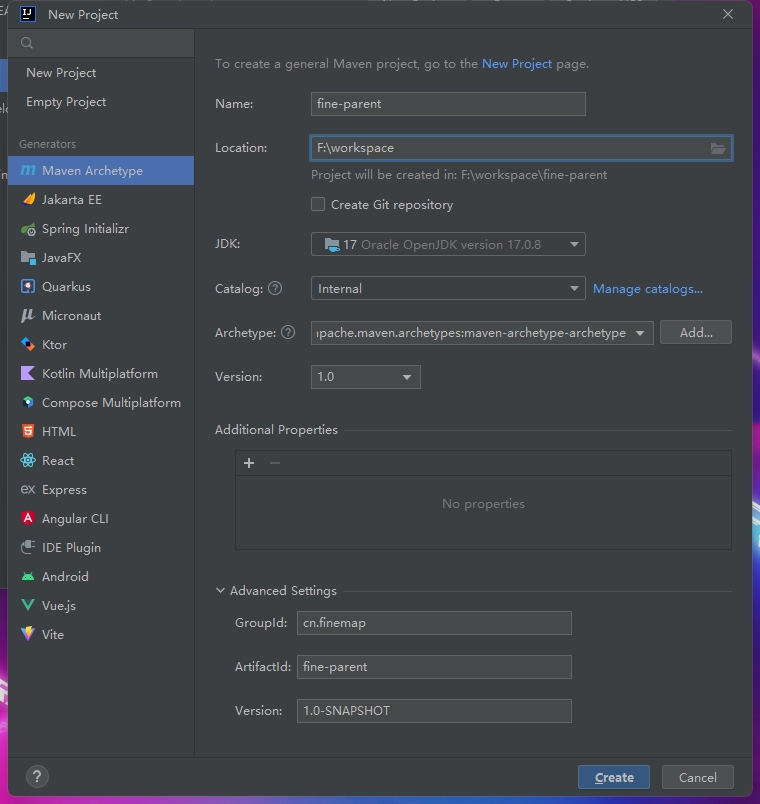Choose the Jakarta EE generator icon
Image resolution: width=760 pixels, height=804 pixels.
coord(28,200)
